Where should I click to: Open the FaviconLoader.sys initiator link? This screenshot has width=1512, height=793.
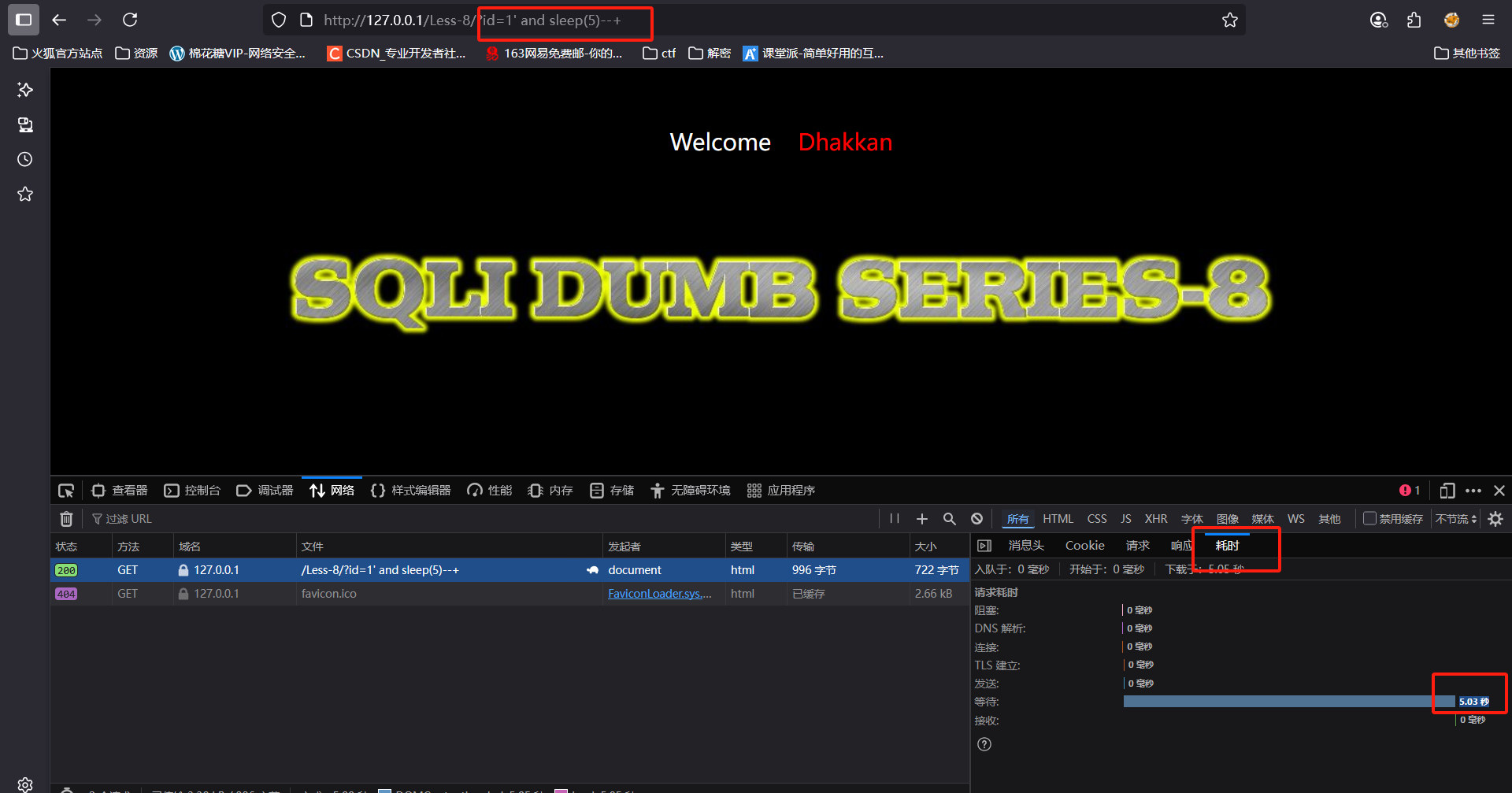660,593
